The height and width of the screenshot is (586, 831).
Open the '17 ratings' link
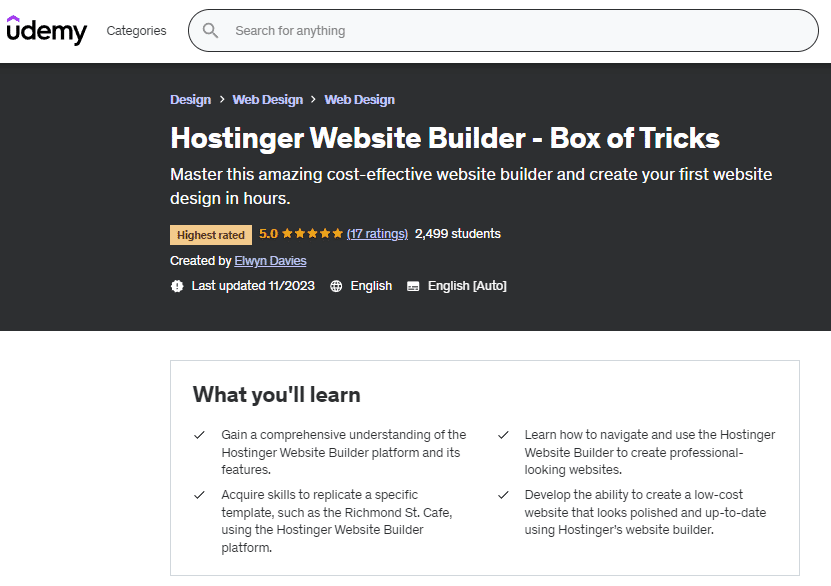(377, 234)
